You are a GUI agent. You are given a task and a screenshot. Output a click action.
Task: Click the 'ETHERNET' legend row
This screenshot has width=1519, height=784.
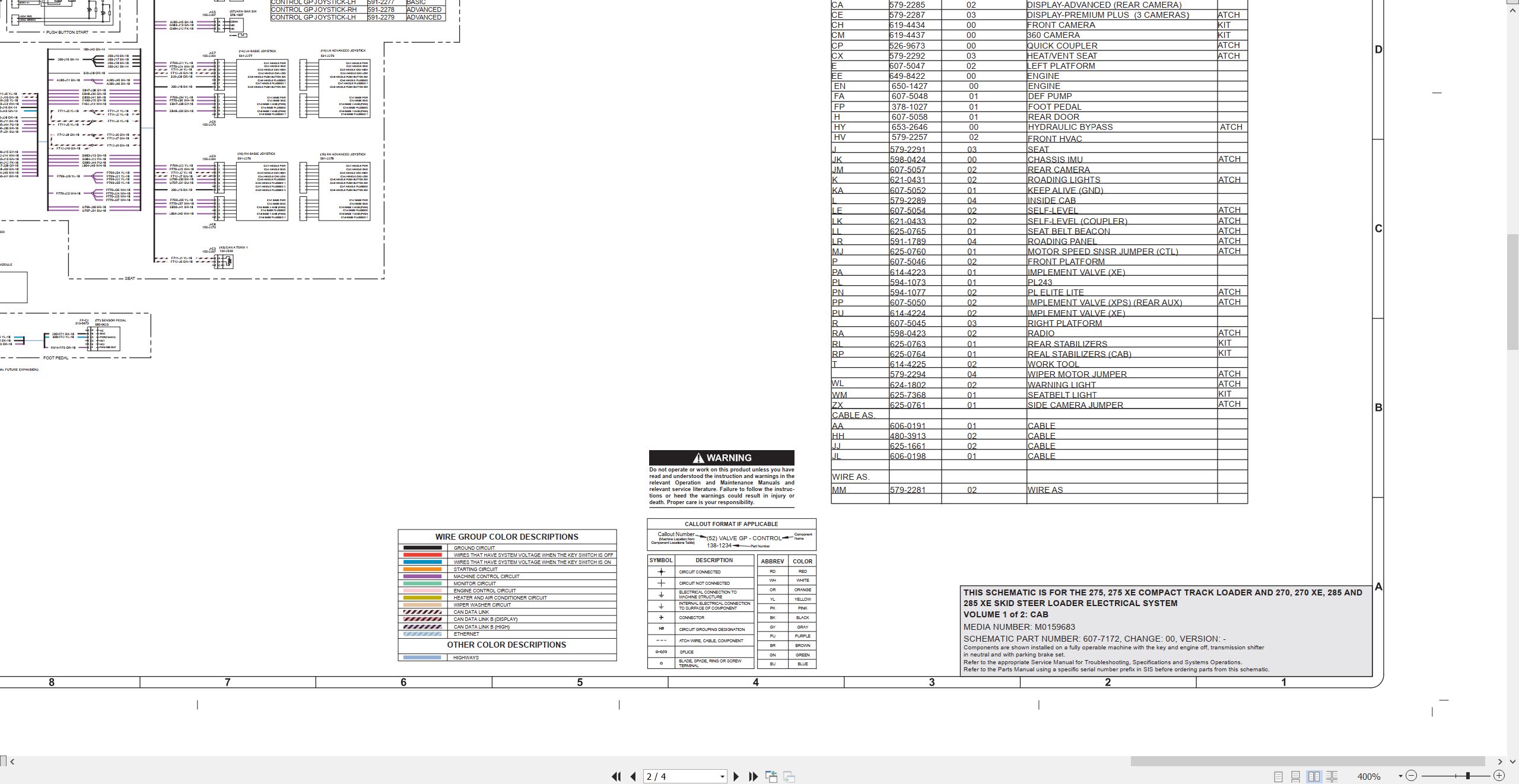tap(507, 634)
